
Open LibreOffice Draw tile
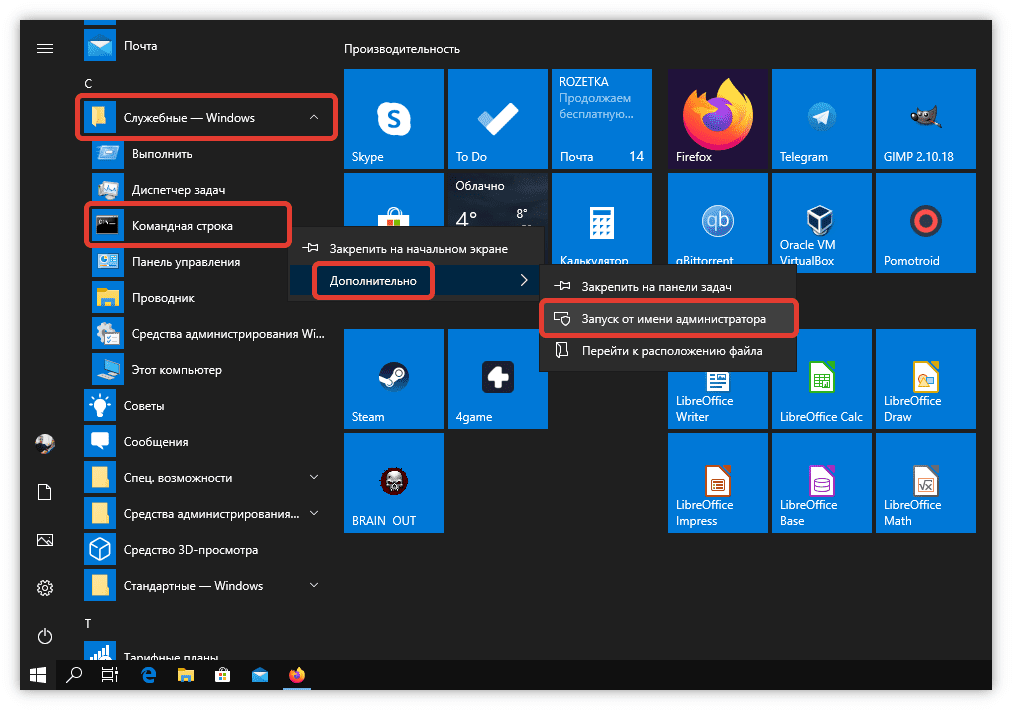(x=926, y=379)
